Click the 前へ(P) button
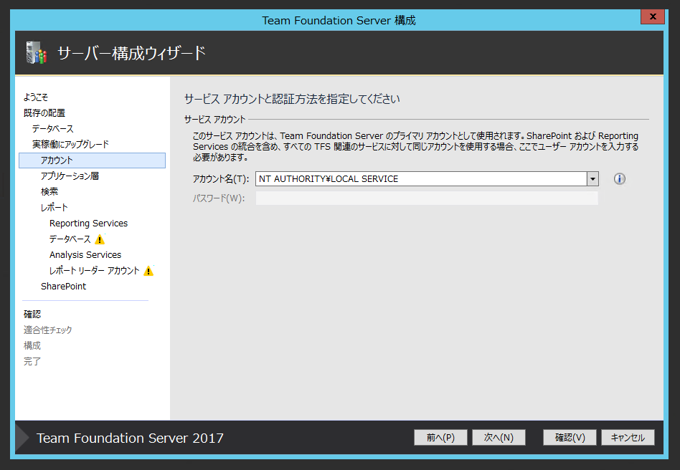 [440, 437]
